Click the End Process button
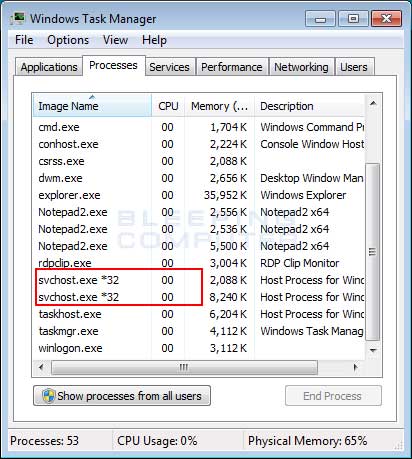This screenshot has height=459, width=412. [333, 396]
